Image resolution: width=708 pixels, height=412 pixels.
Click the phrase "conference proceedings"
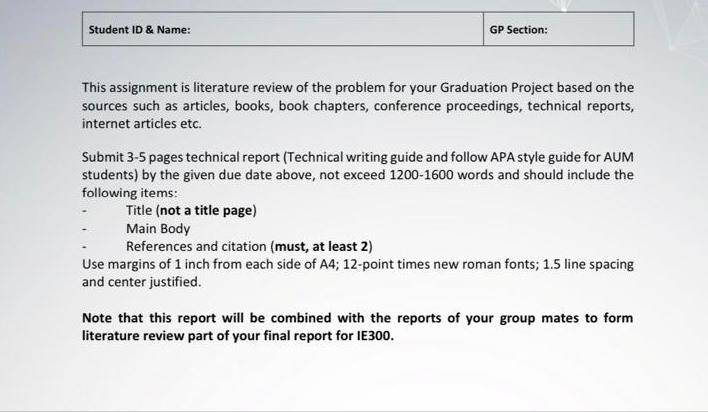coord(447,106)
